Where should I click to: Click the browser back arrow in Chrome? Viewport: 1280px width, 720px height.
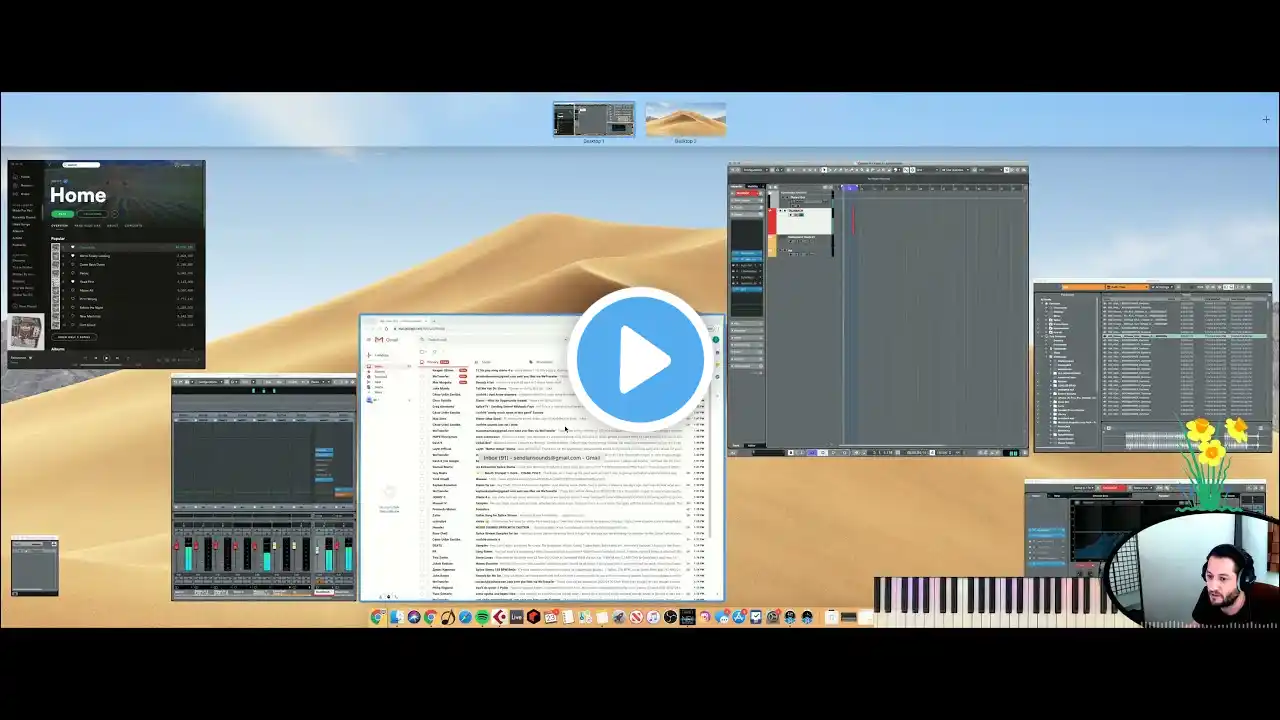point(367,328)
